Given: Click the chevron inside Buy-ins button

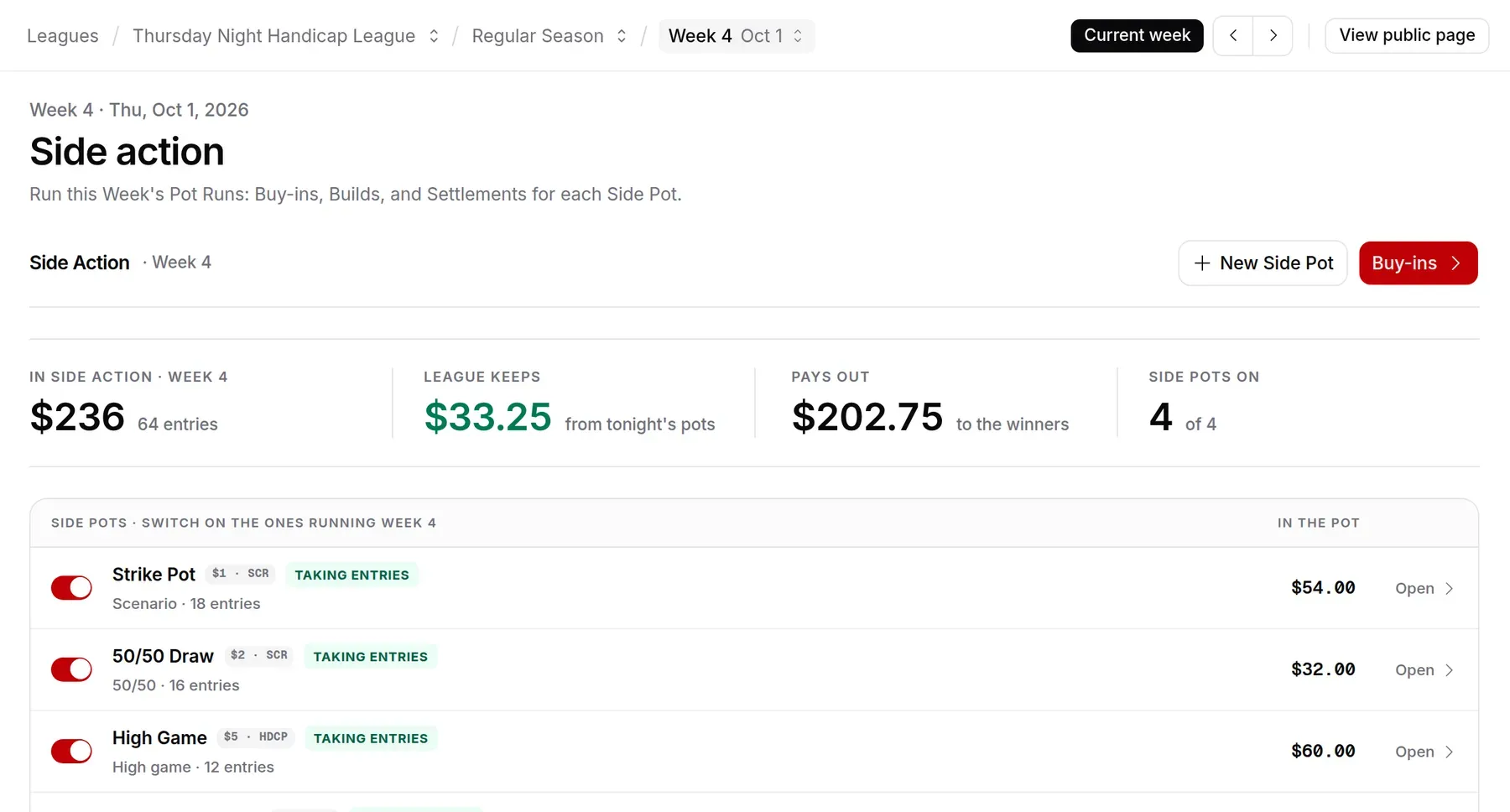Looking at the screenshot, I should [1455, 263].
